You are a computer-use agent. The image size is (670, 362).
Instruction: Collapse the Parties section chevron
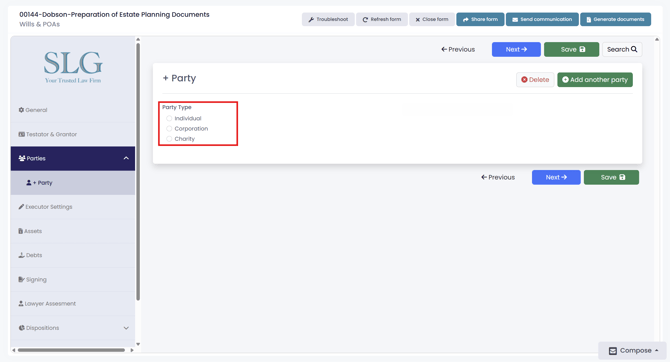pos(126,158)
